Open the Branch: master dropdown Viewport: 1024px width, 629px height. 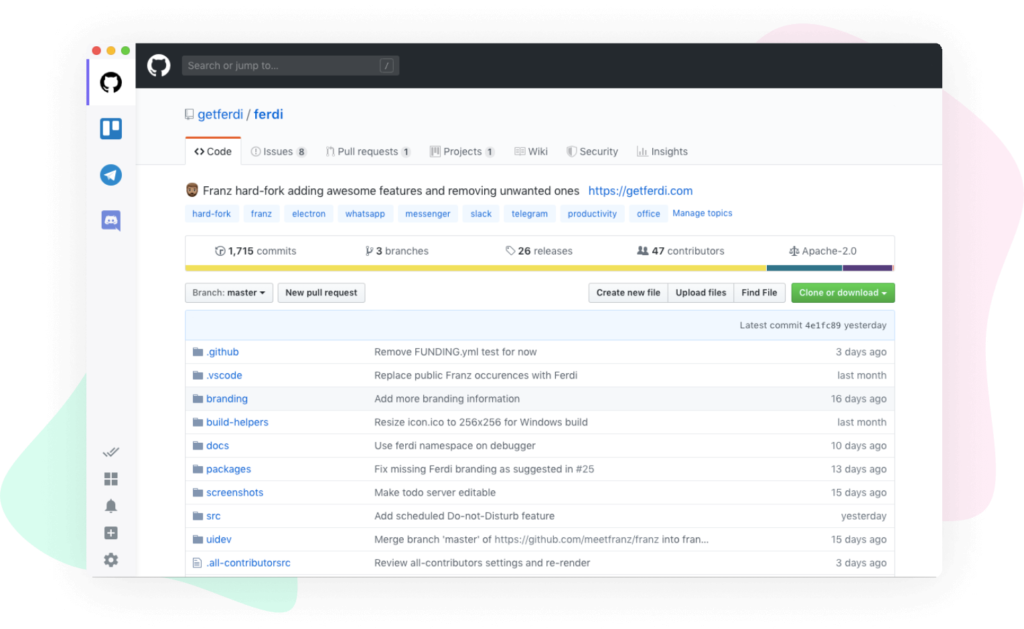tap(229, 293)
